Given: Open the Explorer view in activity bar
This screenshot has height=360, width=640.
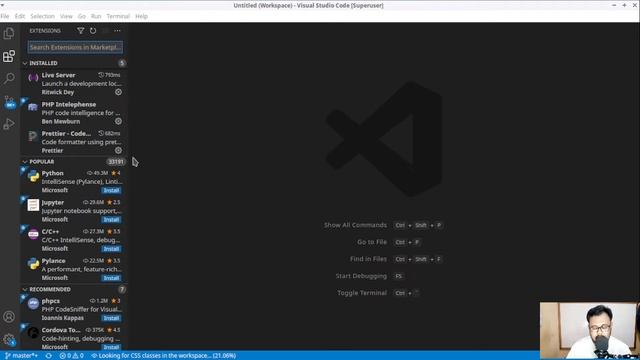Looking at the screenshot, I should [x=9, y=33].
